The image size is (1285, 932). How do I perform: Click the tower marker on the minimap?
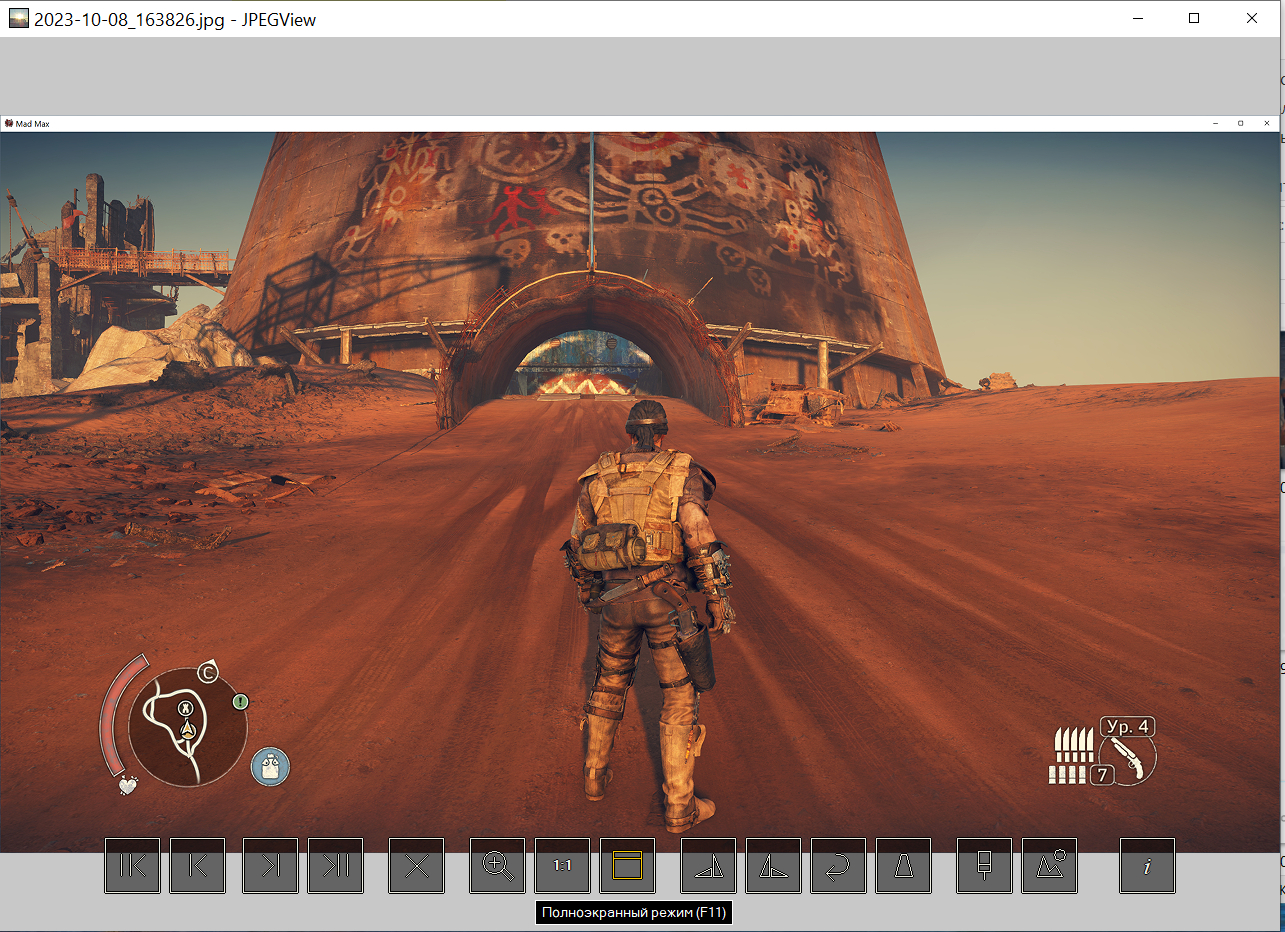[185, 708]
